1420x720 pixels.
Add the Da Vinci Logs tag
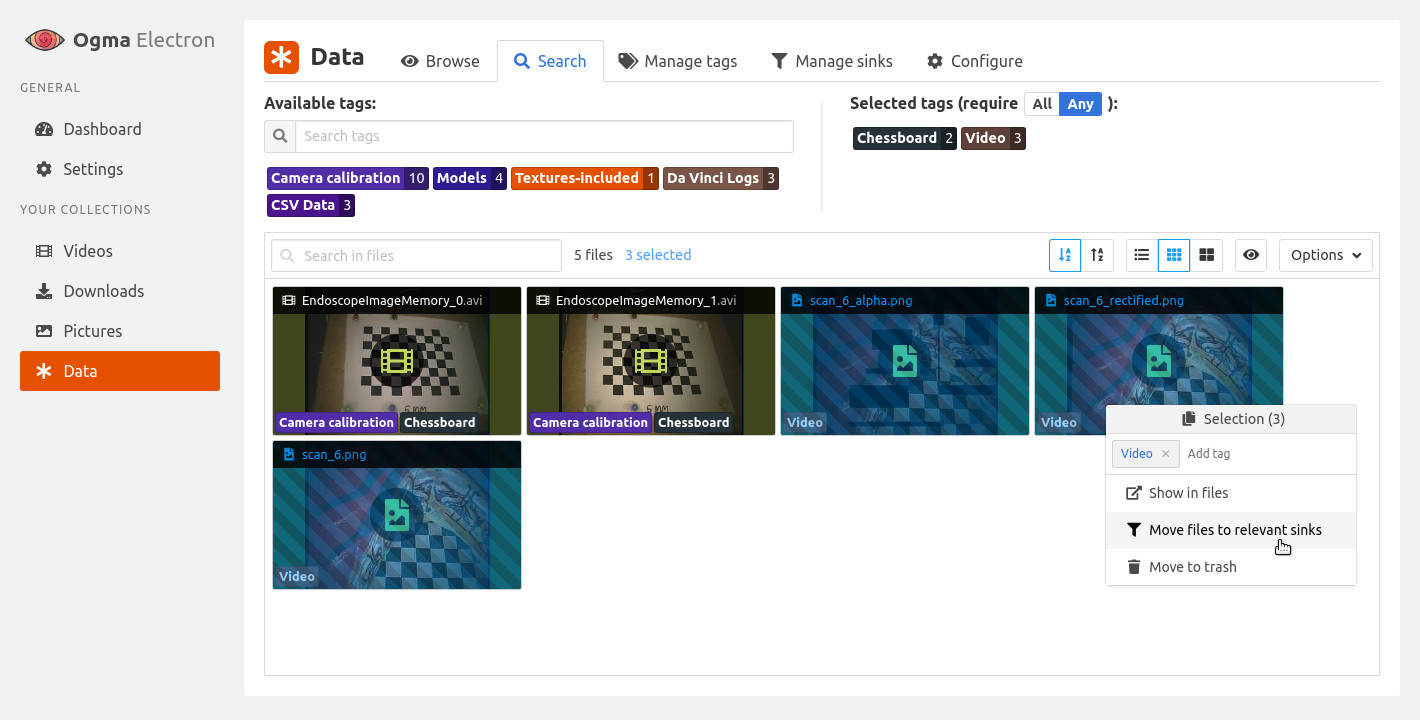[721, 178]
